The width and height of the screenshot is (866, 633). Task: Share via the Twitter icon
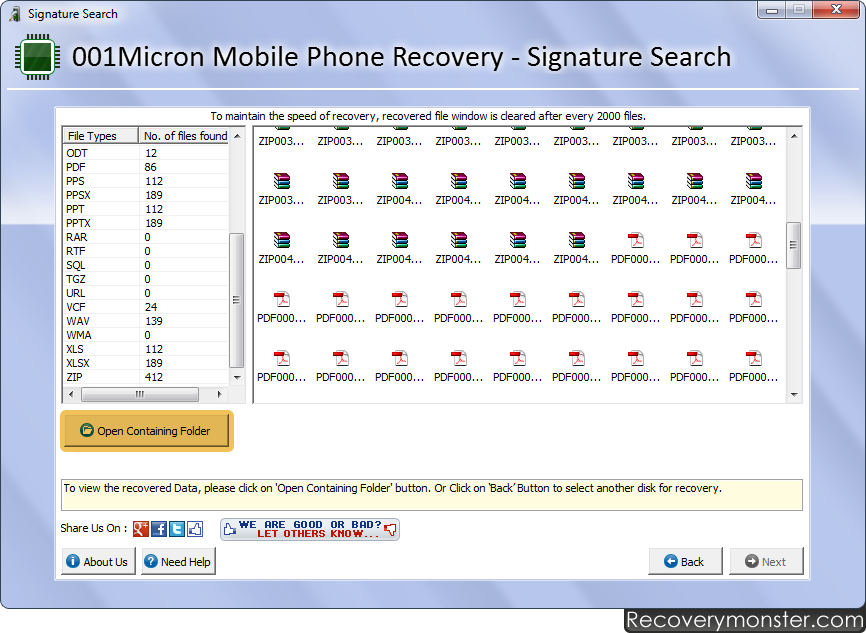(x=177, y=529)
